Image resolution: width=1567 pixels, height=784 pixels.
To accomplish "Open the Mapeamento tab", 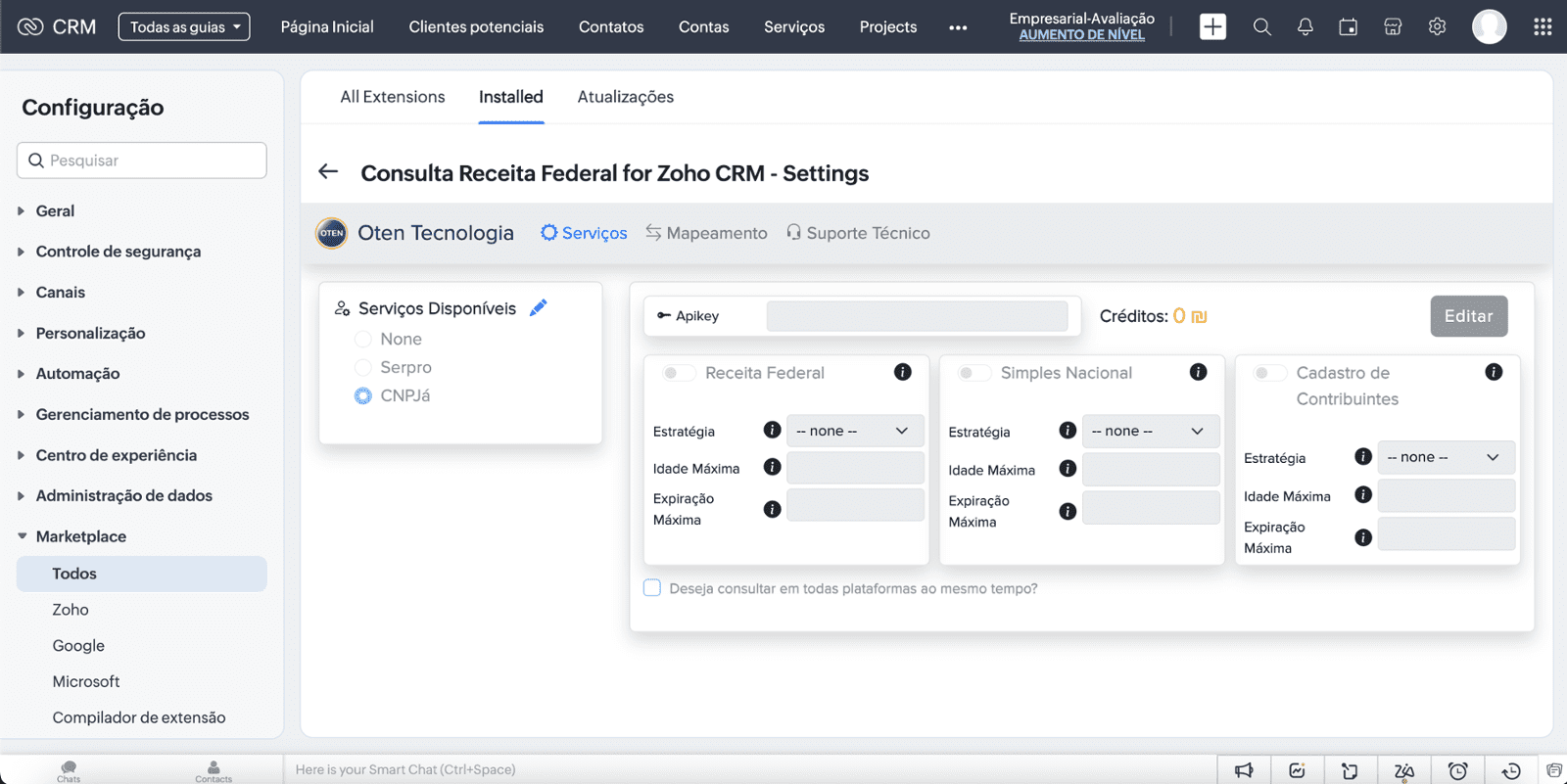I will point(706,233).
